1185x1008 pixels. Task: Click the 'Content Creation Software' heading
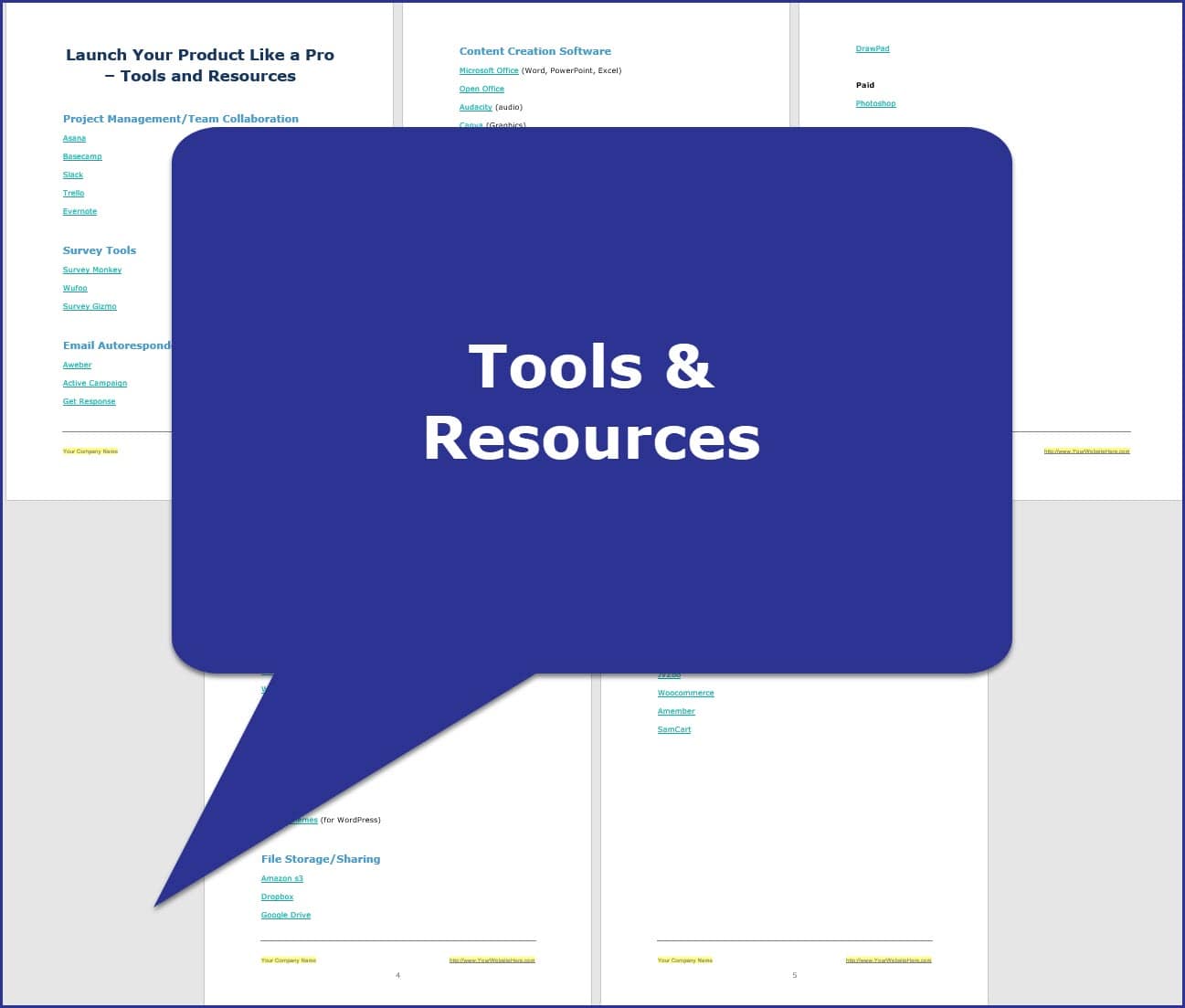[535, 51]
